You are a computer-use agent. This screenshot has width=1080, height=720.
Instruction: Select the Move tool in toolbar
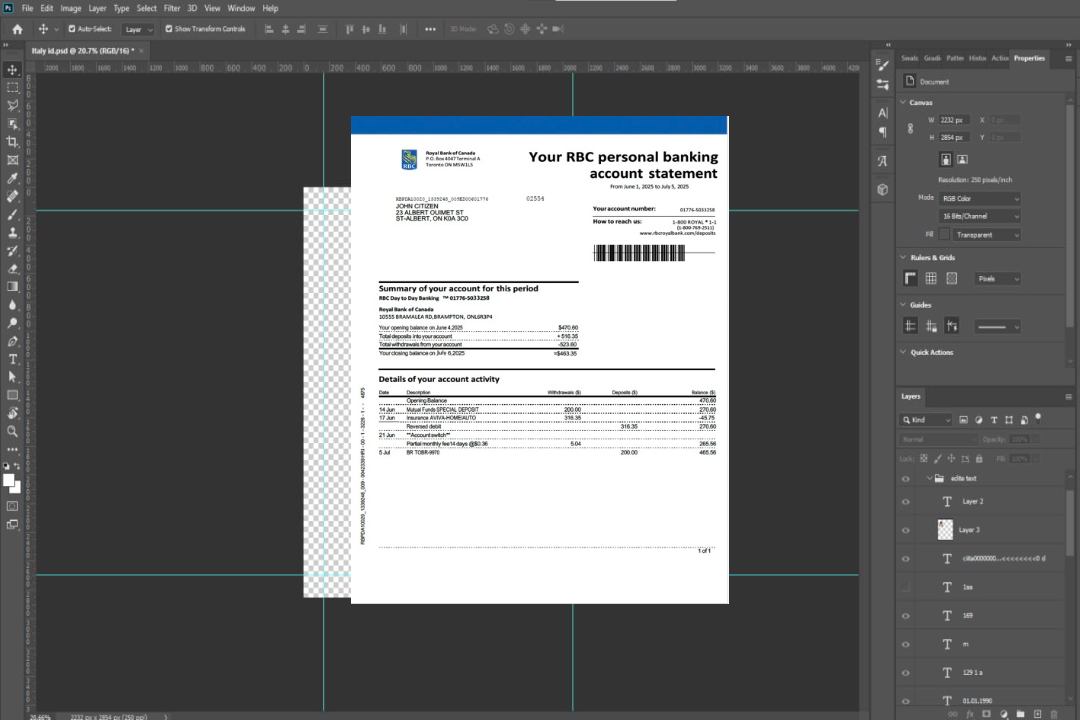tap(12, 70)
